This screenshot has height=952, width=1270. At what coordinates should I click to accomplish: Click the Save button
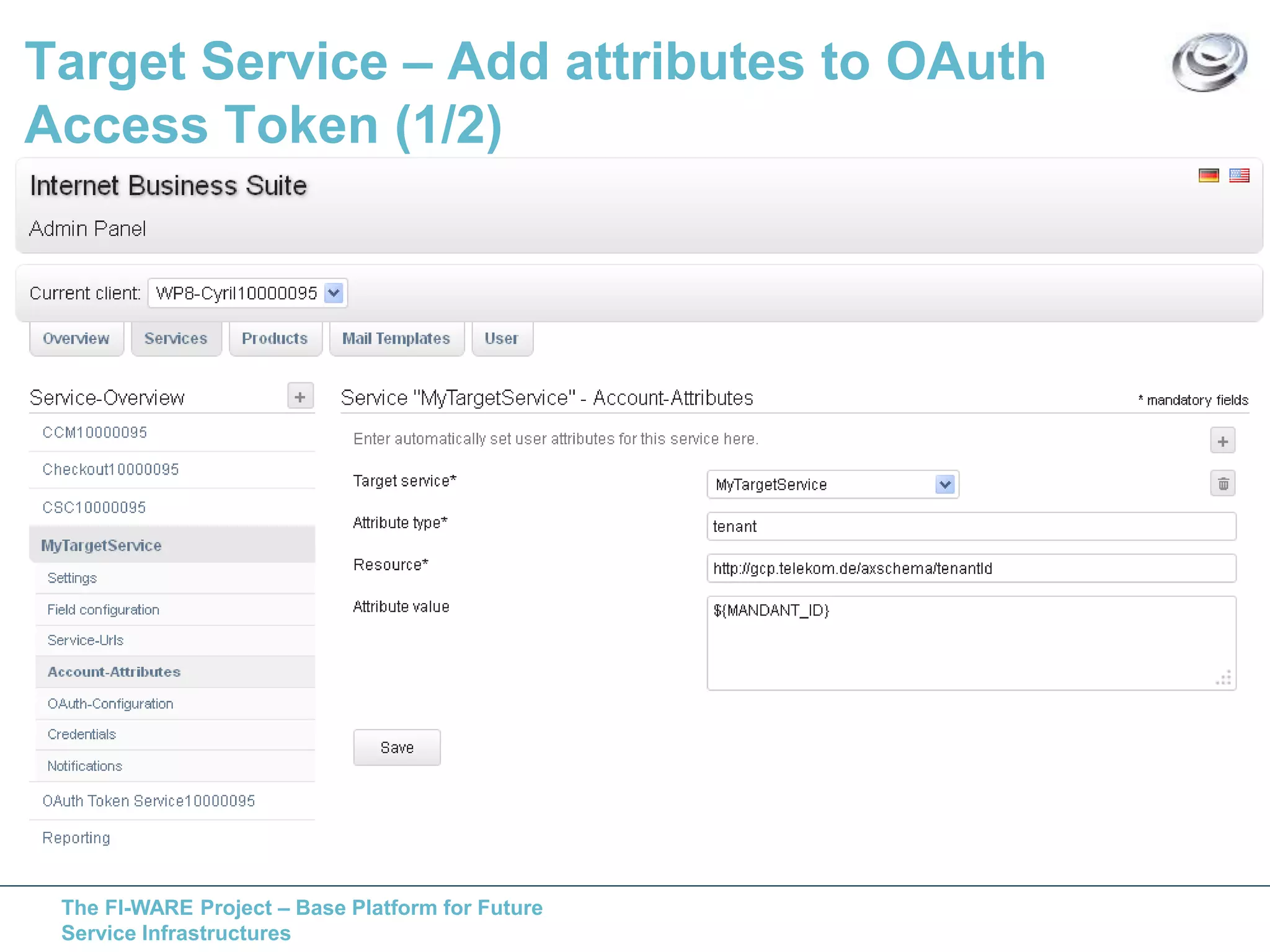397,747
